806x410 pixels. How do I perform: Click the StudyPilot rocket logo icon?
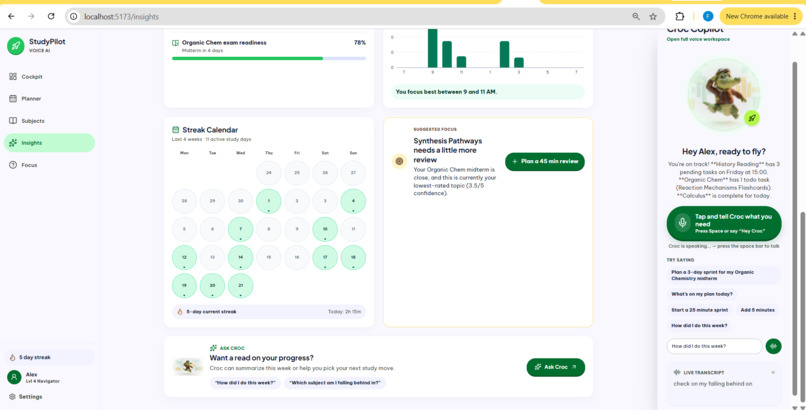[15, 46]
